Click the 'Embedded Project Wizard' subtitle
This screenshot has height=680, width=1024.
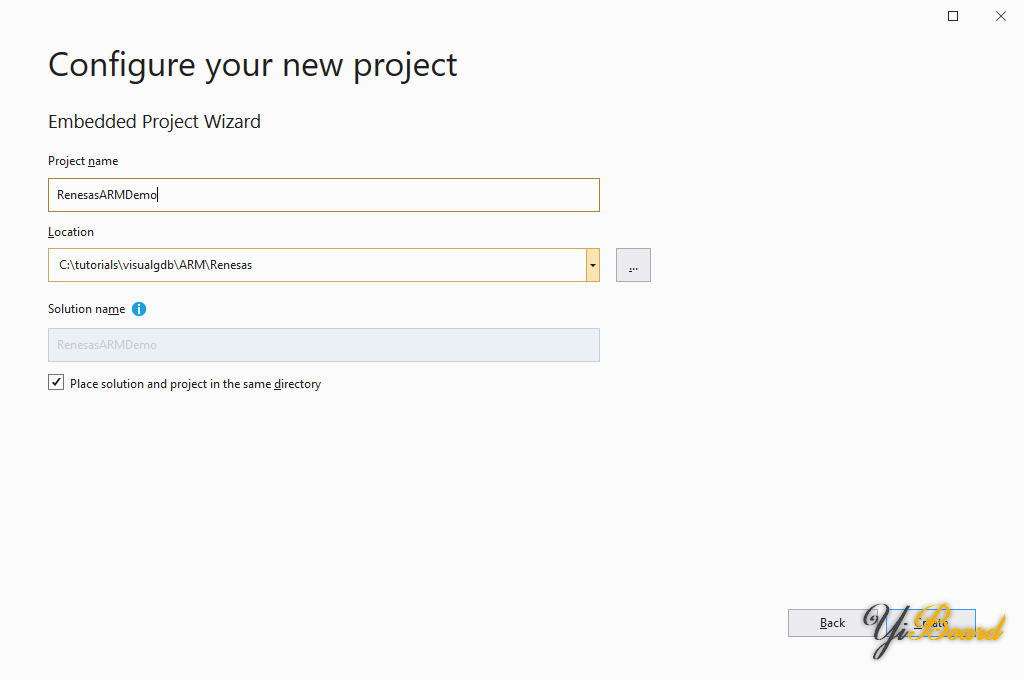[x=154, y=122]
